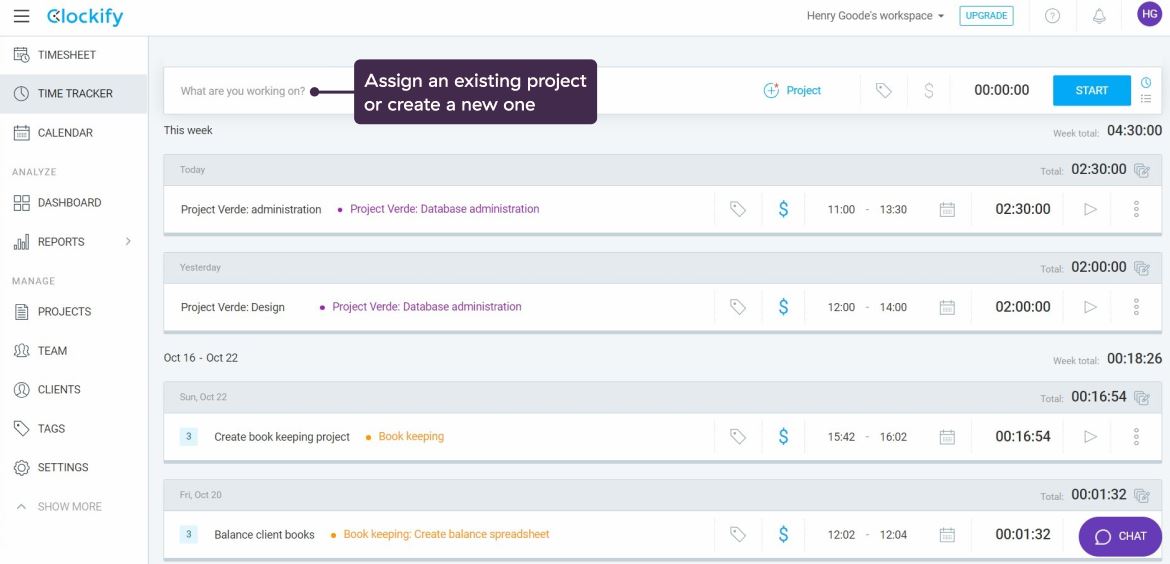Open calendar picker for Project Verde: Design entry
This screenshot has width=1170, height=564.
(x=947, y=307)
